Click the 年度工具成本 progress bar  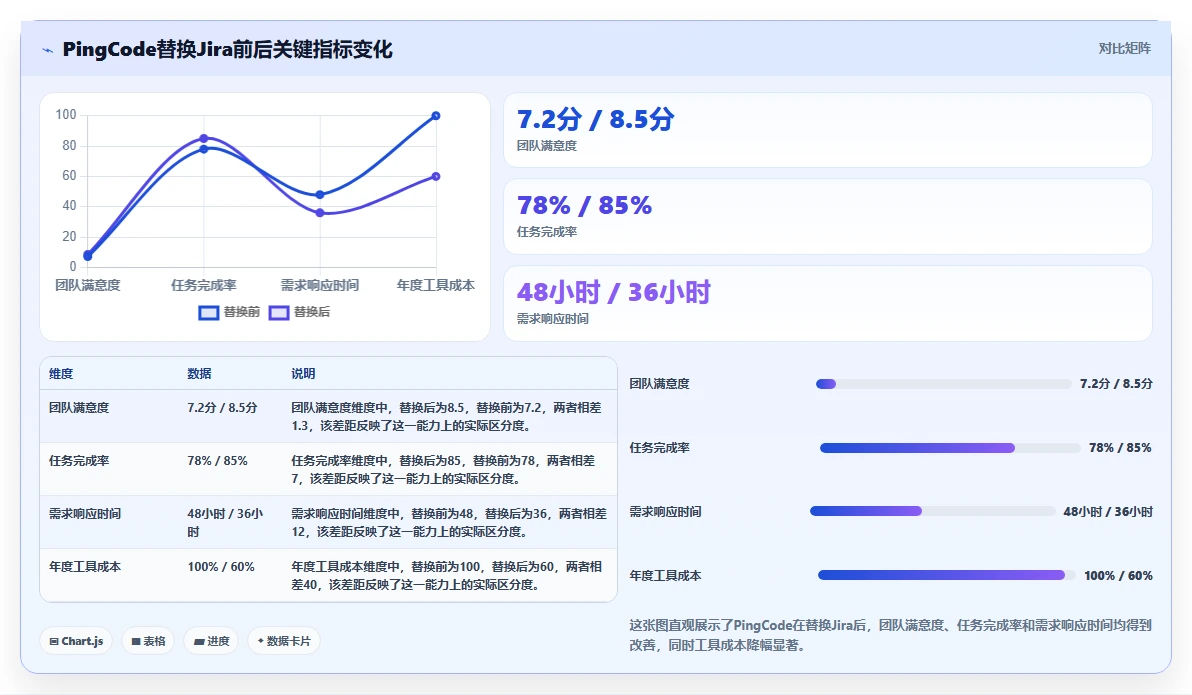click(x=946, y=575)
